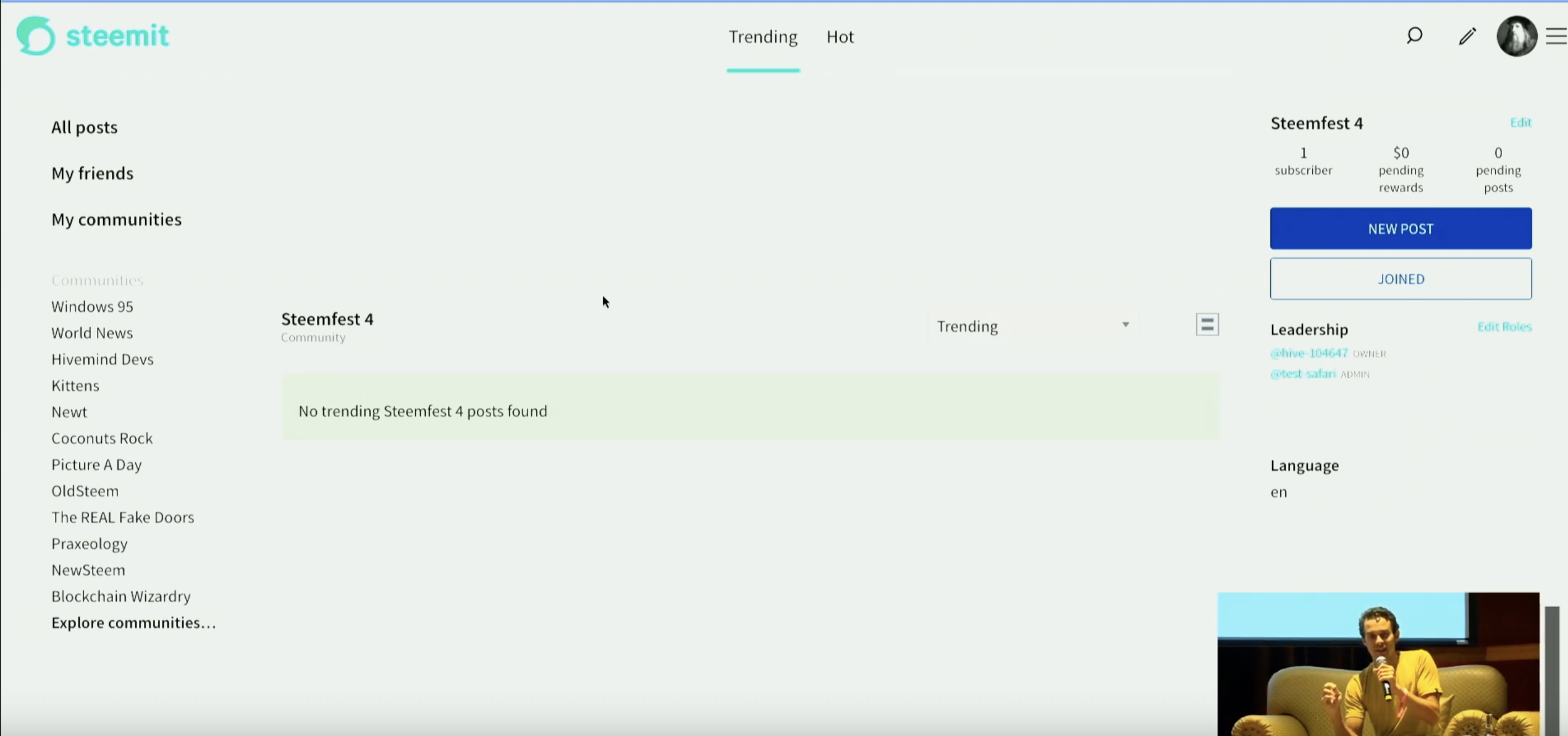Click the '1 subscriber' stat
Image resolution: width=1568 pixels, height=736 pixels.
point(1304,161)
